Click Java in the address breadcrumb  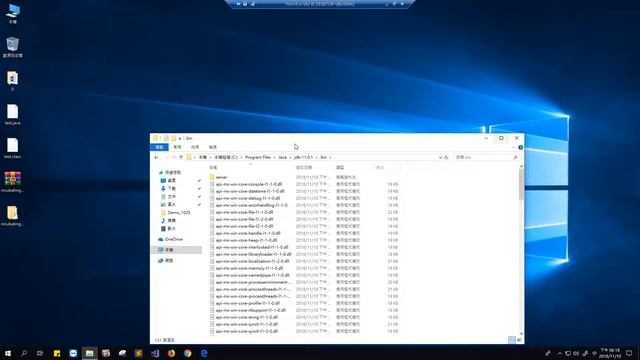point(282,157)
